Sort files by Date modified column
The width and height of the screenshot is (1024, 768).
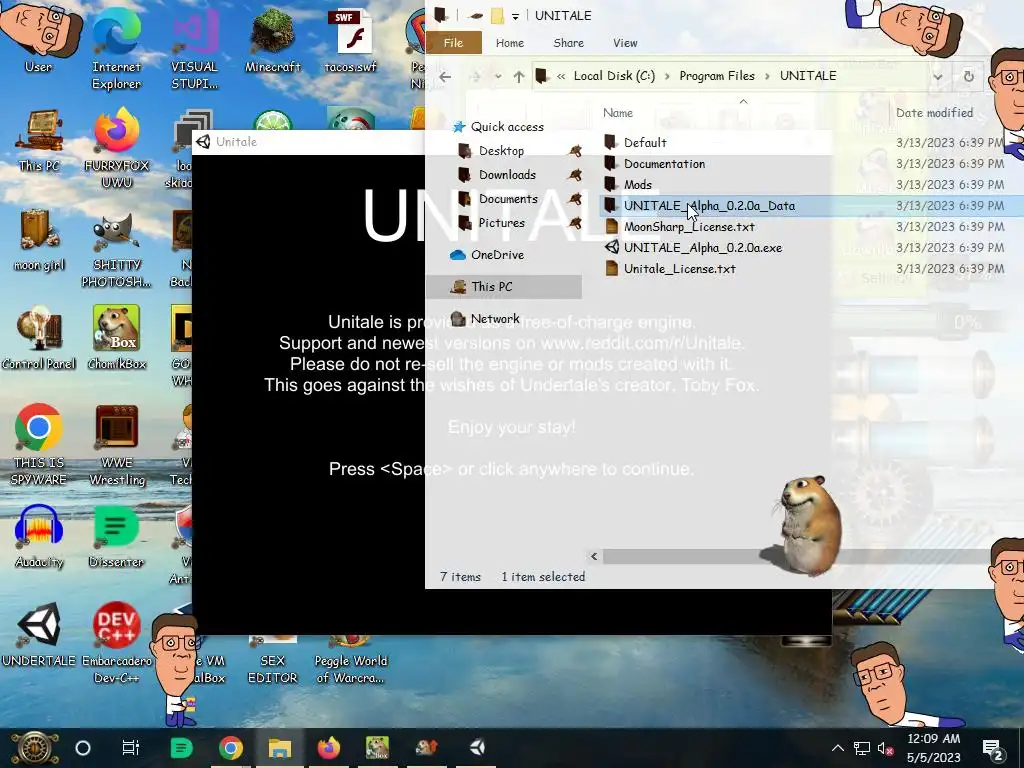pyautogui.click(x=935, y=113)
